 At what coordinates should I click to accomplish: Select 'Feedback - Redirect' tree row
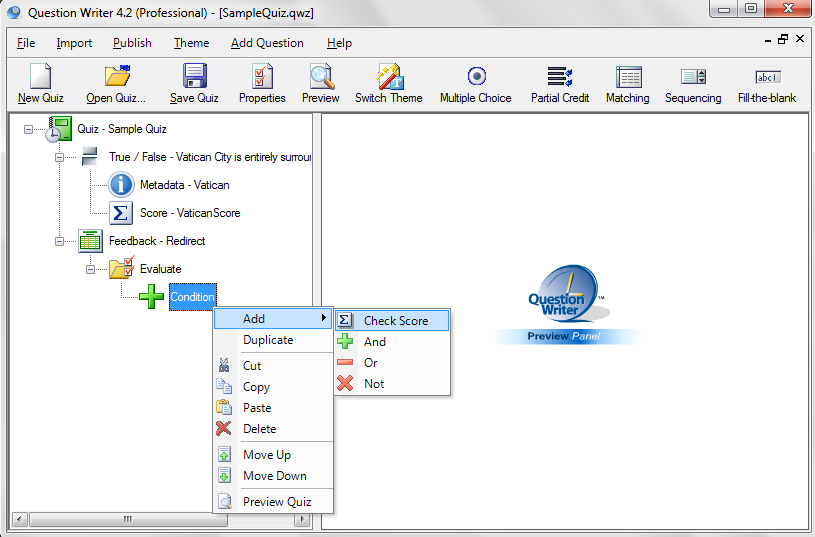click(157, 241)
